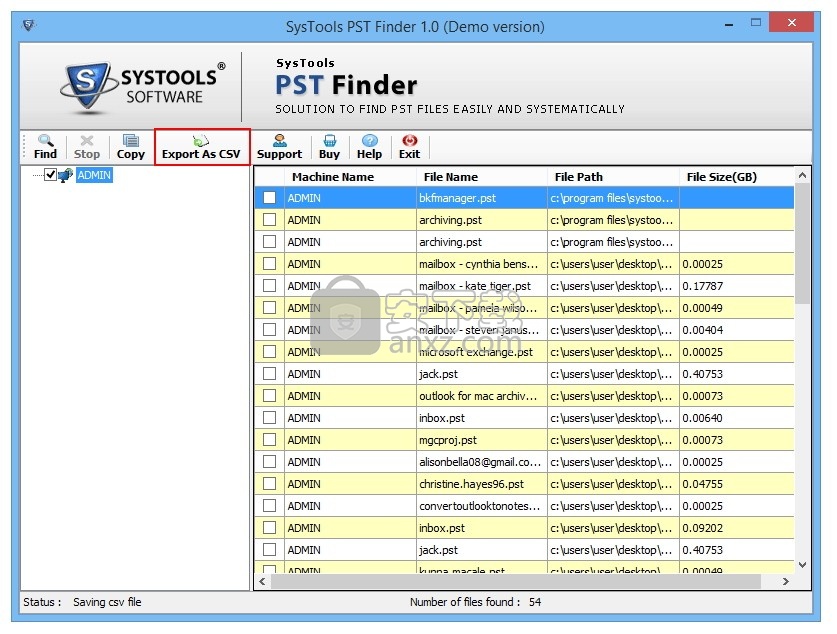This screenshot has width=837, height=634.
Task: Click the Copy toolbar icon
Action: (131, 140)
